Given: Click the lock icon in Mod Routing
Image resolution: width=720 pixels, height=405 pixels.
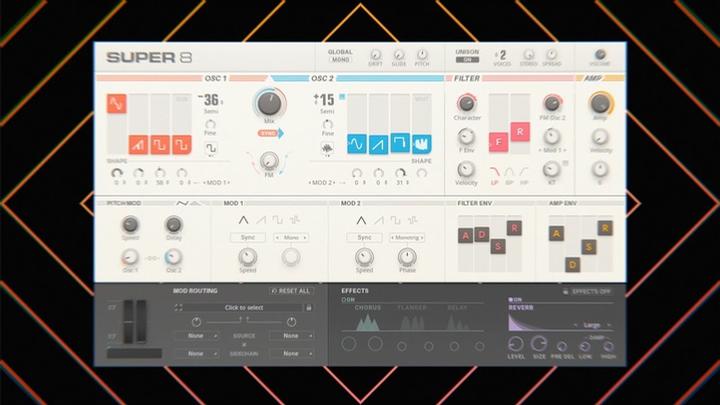Looking at the screenshot, I should [309, 308].
